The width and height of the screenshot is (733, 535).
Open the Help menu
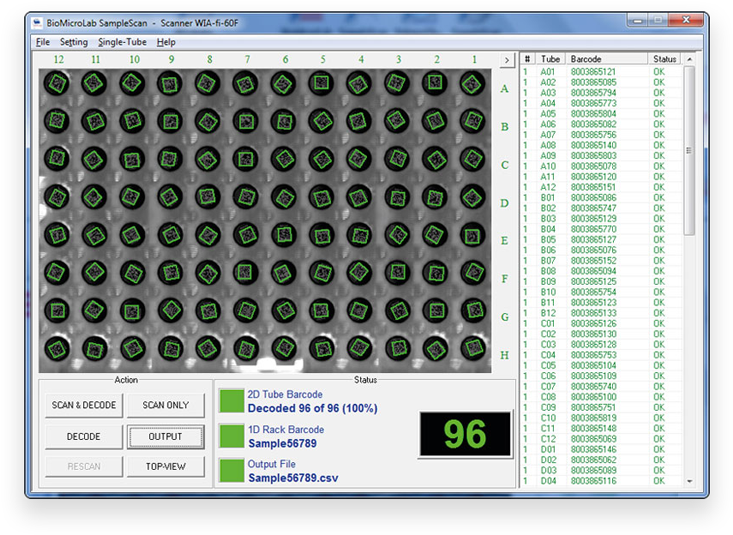166,42
